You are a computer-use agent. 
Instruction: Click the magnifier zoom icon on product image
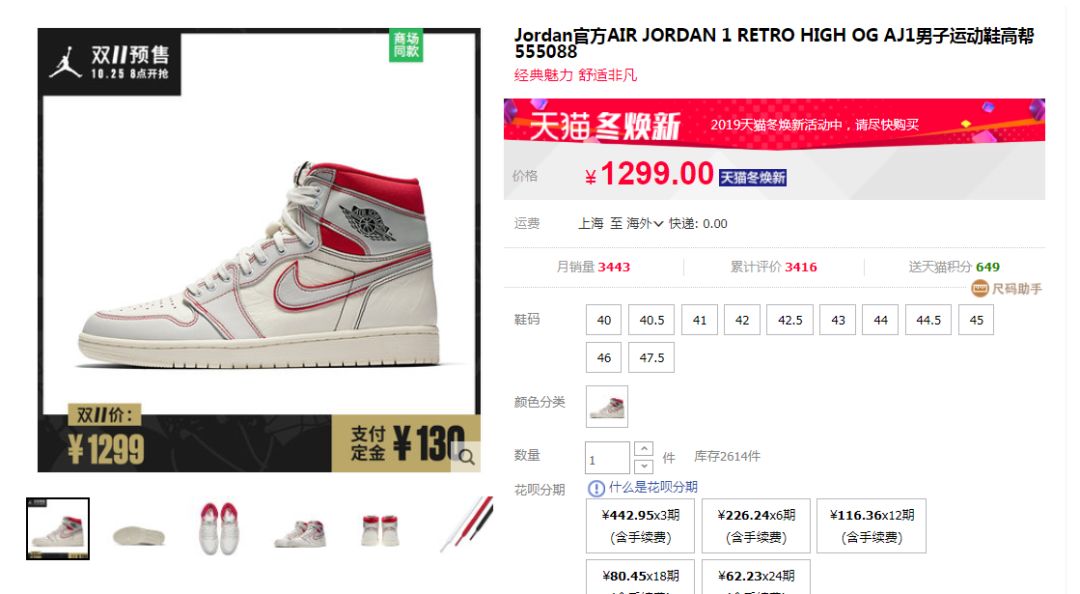pyautogui.click(x=466, y=457)
